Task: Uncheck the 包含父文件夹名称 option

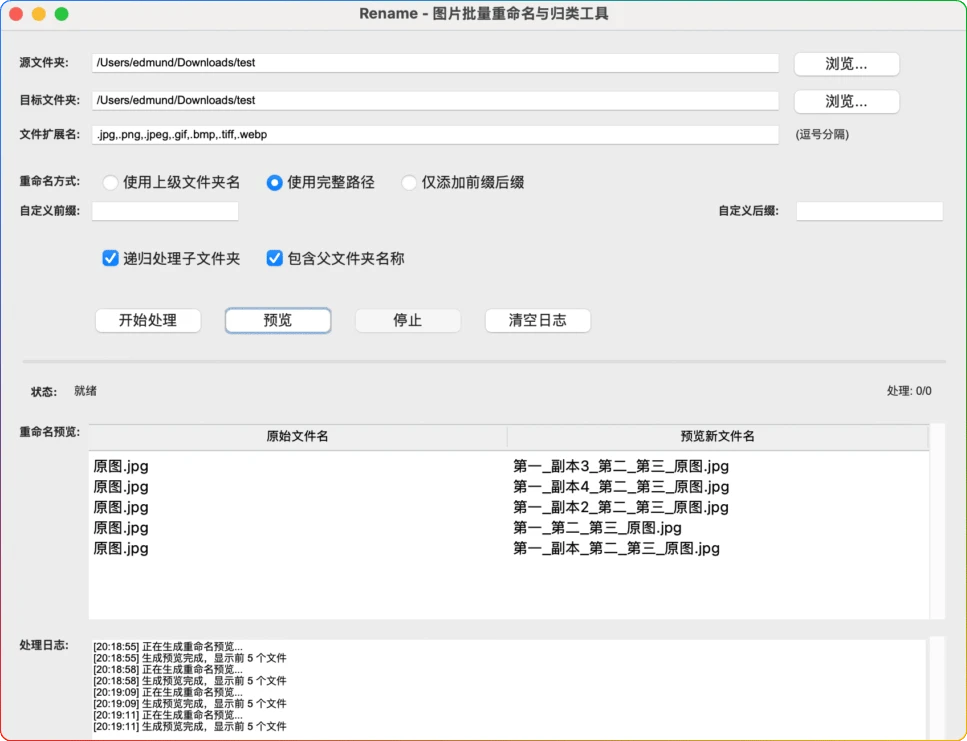Action: tap(274, 258)
